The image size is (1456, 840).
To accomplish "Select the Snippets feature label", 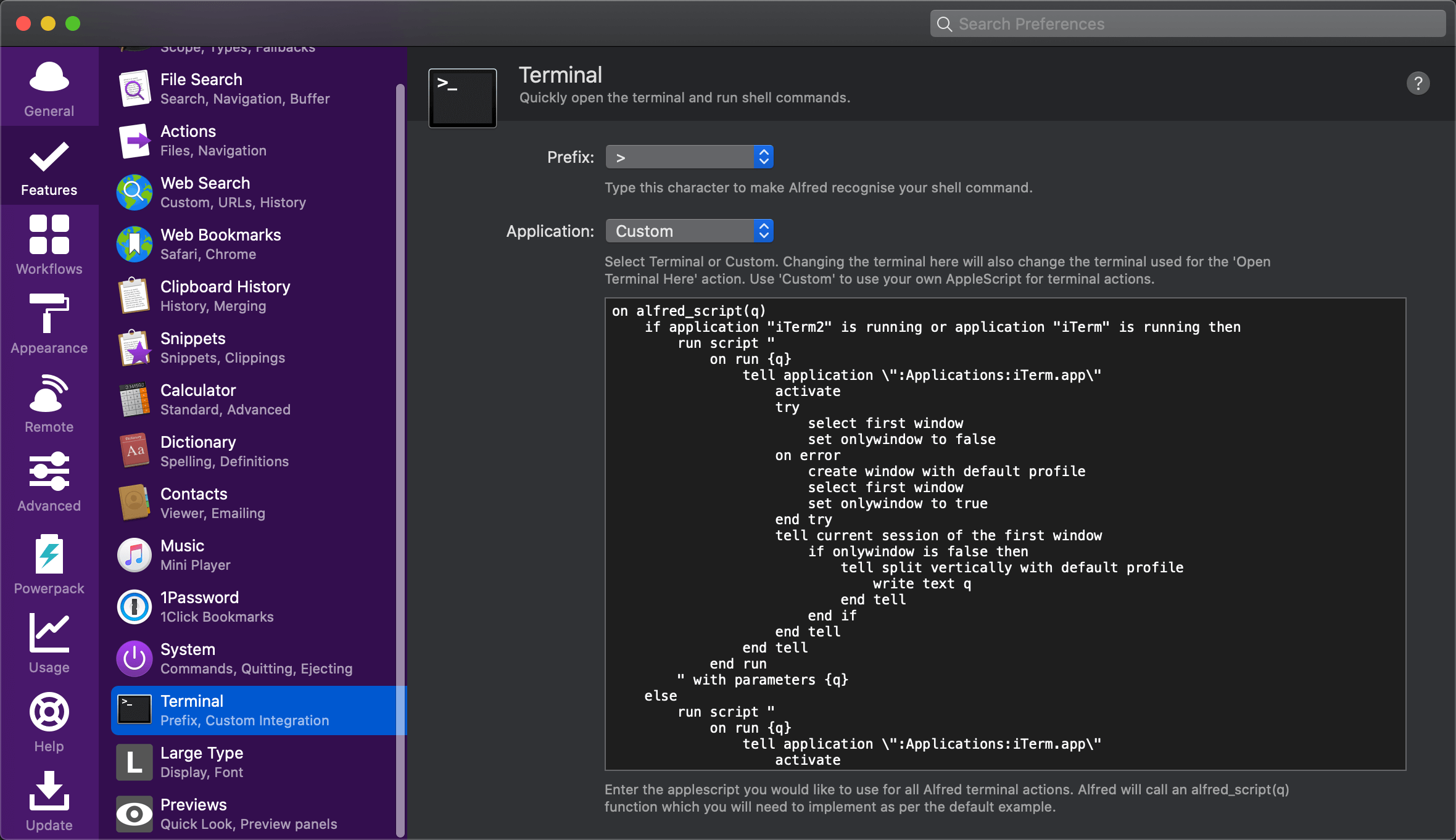I will [193, 339].
